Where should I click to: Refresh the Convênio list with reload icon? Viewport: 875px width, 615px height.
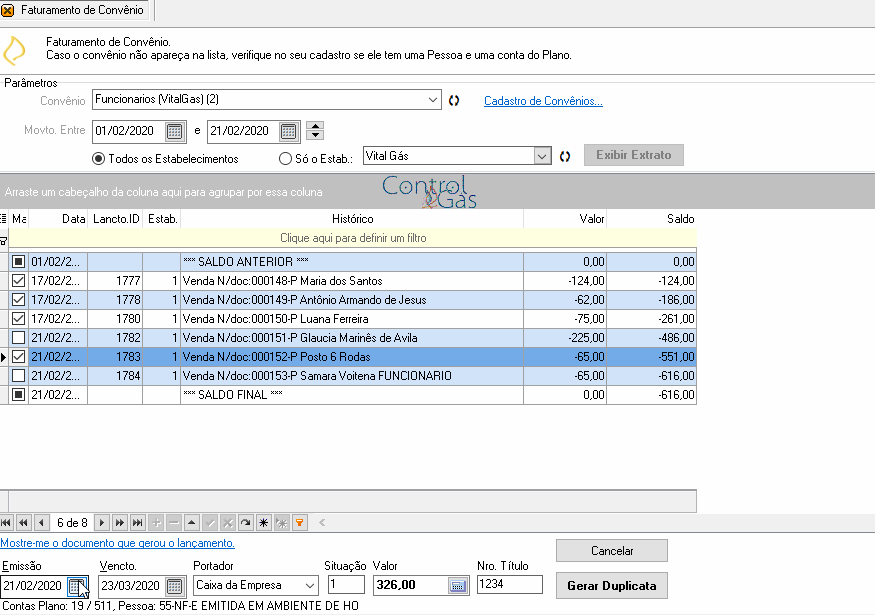point(454,100)
